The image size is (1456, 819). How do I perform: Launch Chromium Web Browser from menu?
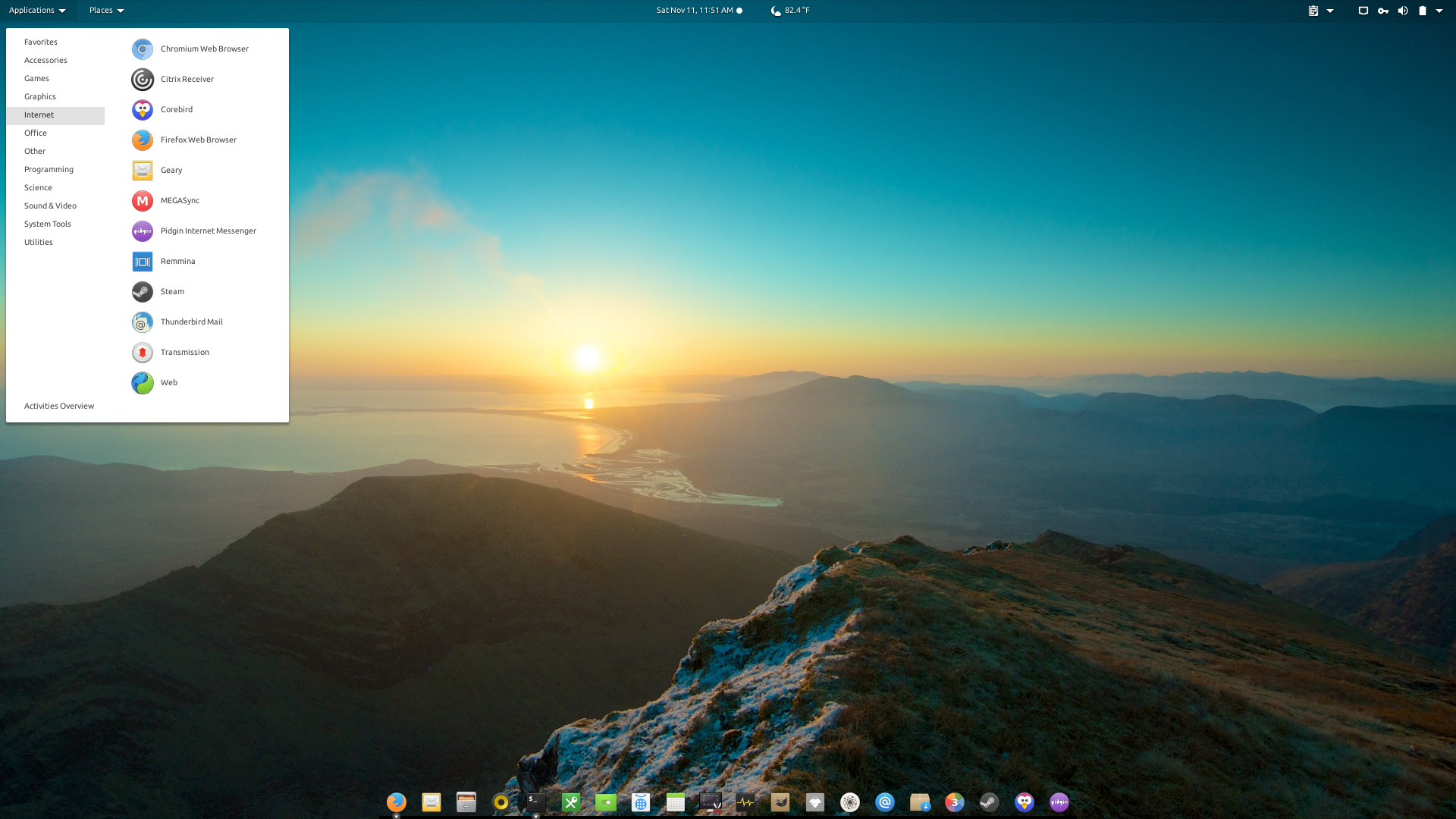tap(204, 49)
